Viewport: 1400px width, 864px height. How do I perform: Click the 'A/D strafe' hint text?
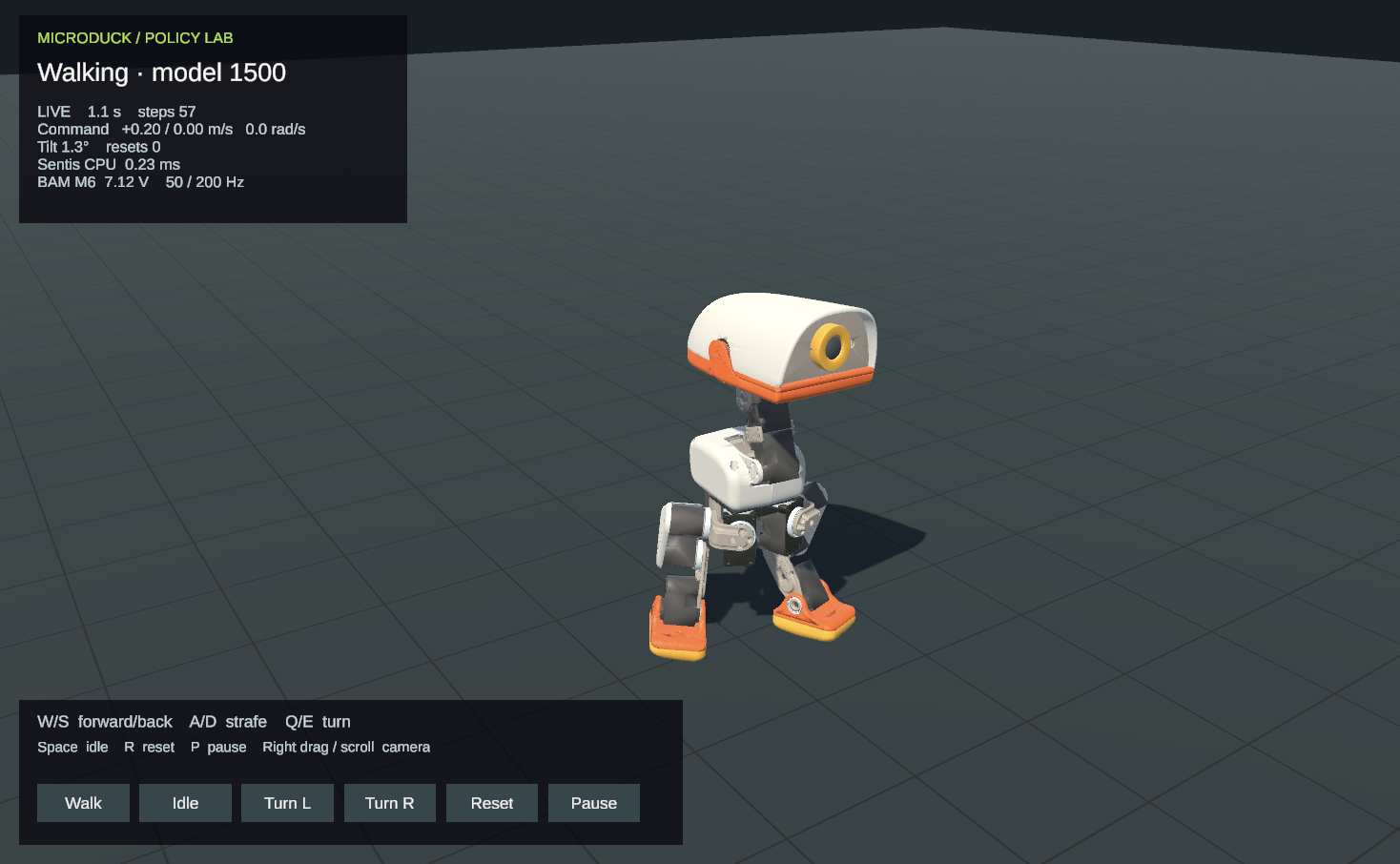228,722
